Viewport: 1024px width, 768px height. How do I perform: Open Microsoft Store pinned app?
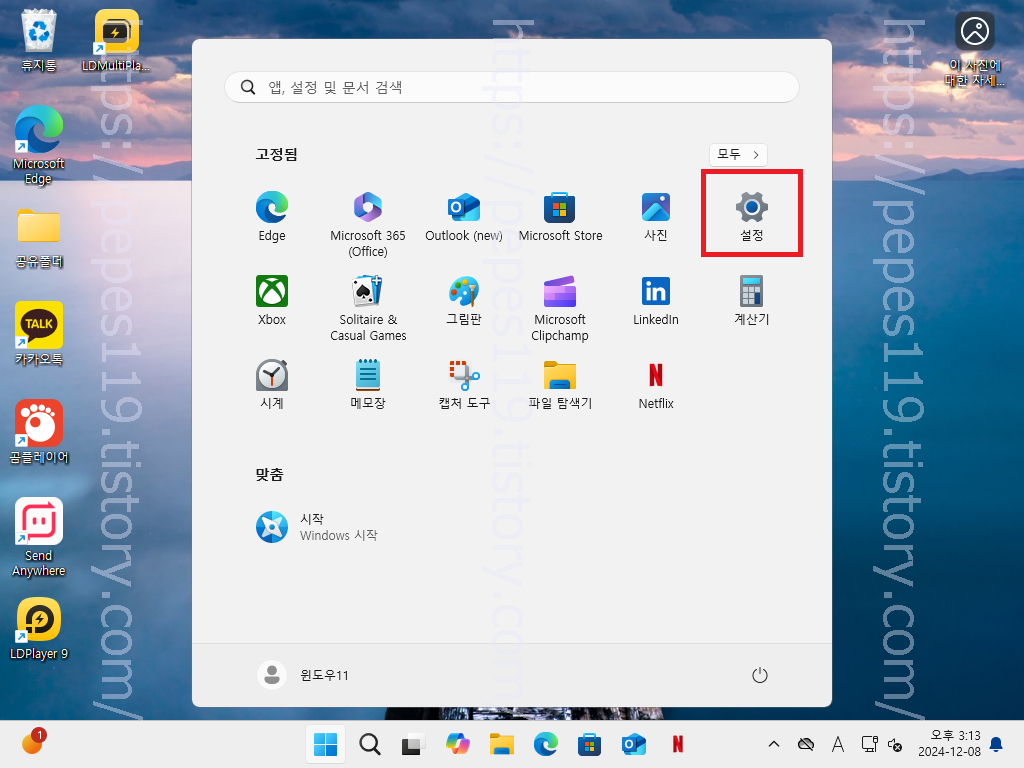[x=560, y=217]
